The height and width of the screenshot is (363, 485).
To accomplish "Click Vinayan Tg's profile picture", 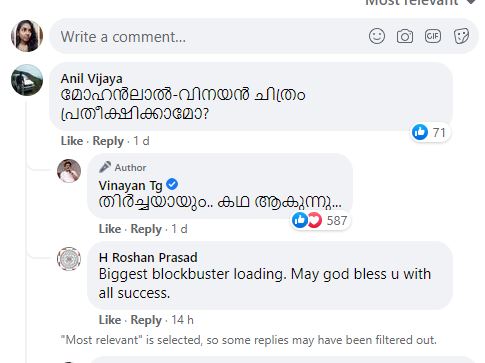I will (69, 171).
